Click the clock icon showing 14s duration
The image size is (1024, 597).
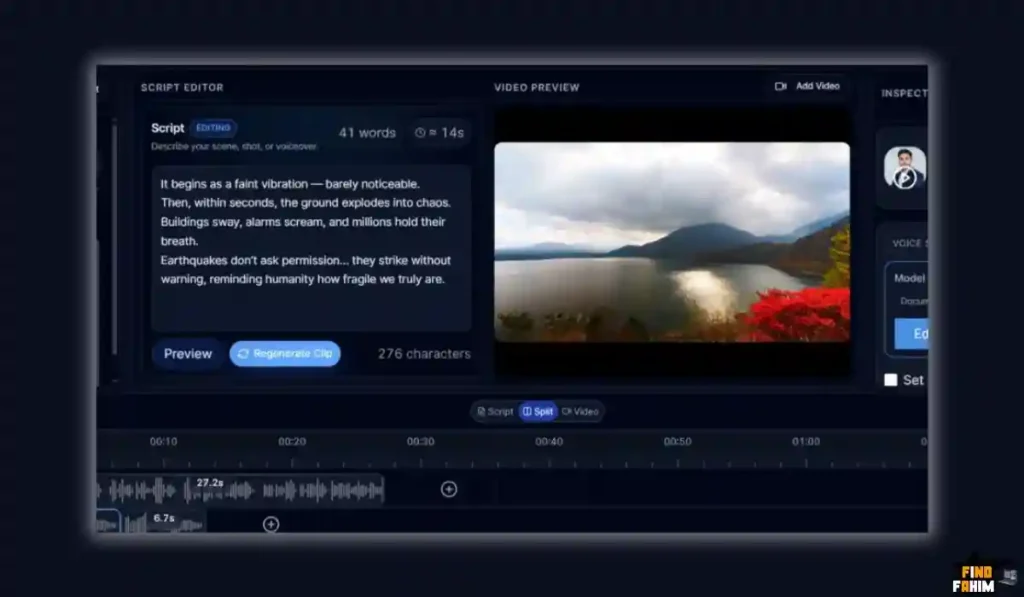point(421,133)
